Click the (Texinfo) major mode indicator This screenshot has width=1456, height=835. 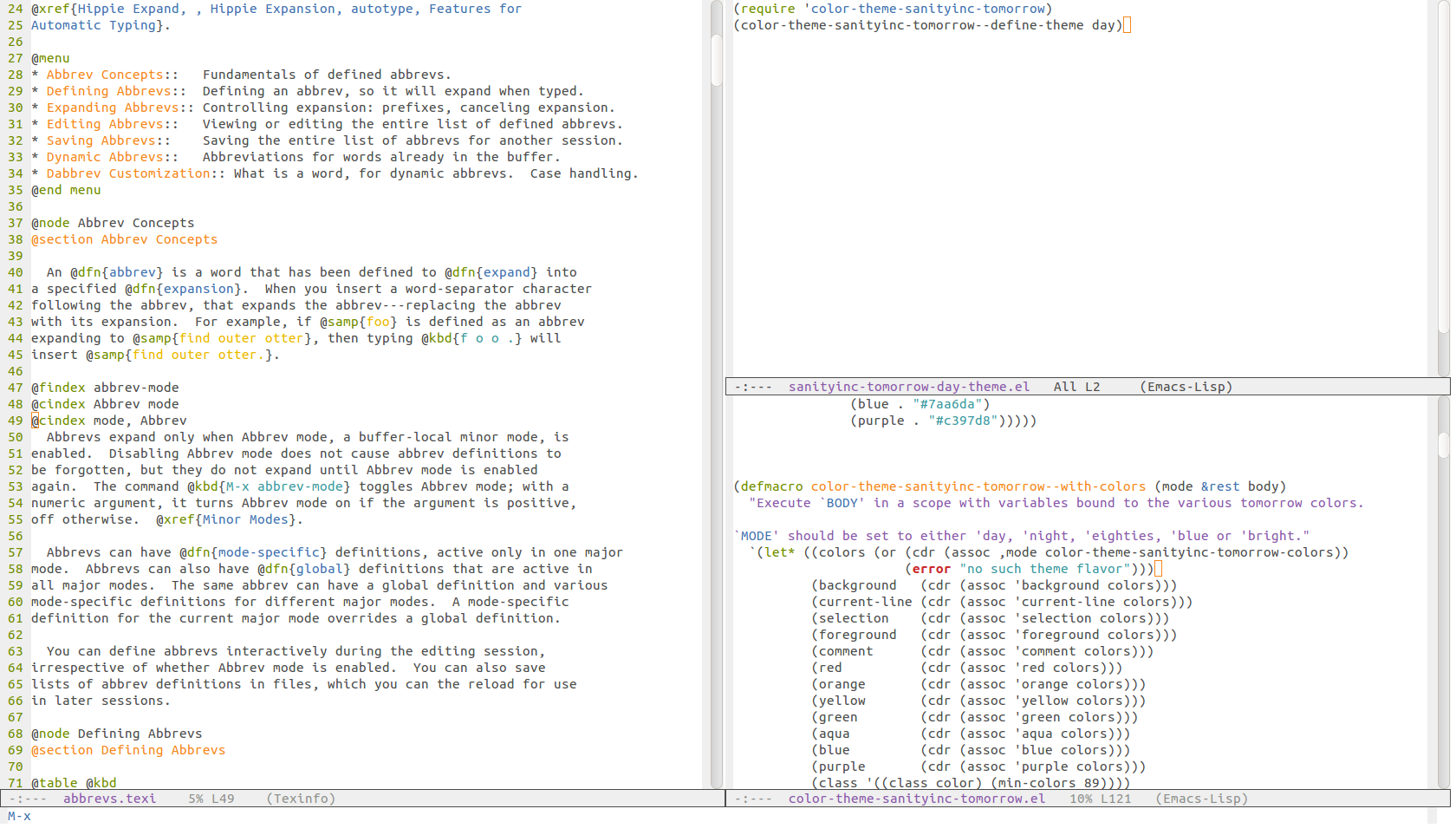301,799
